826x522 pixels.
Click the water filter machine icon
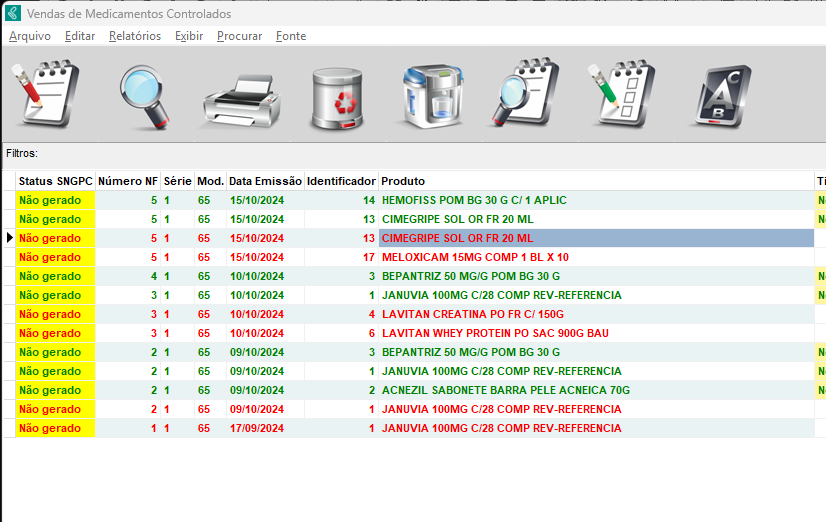(x=433, y=97)
